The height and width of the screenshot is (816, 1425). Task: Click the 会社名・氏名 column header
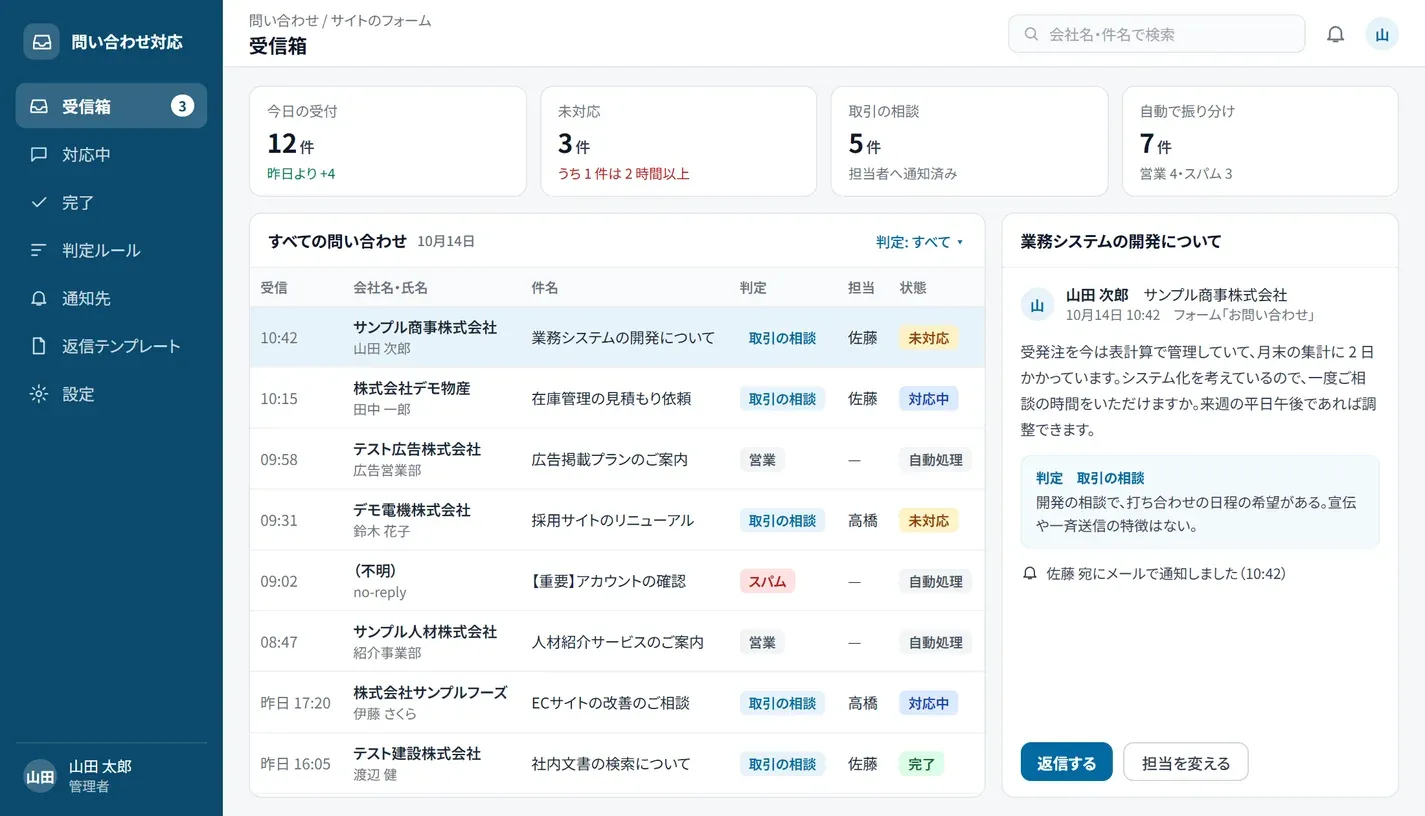390,288
